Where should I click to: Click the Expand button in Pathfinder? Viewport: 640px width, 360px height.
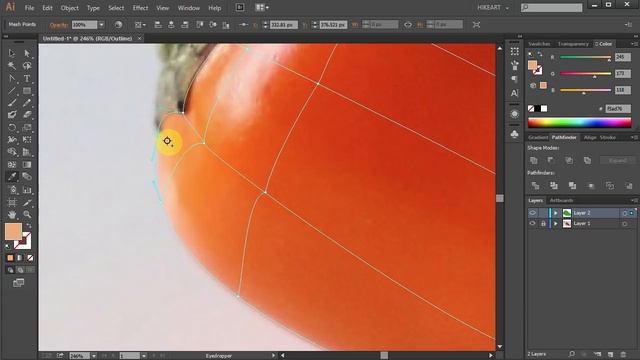click(x=618, y=160)
